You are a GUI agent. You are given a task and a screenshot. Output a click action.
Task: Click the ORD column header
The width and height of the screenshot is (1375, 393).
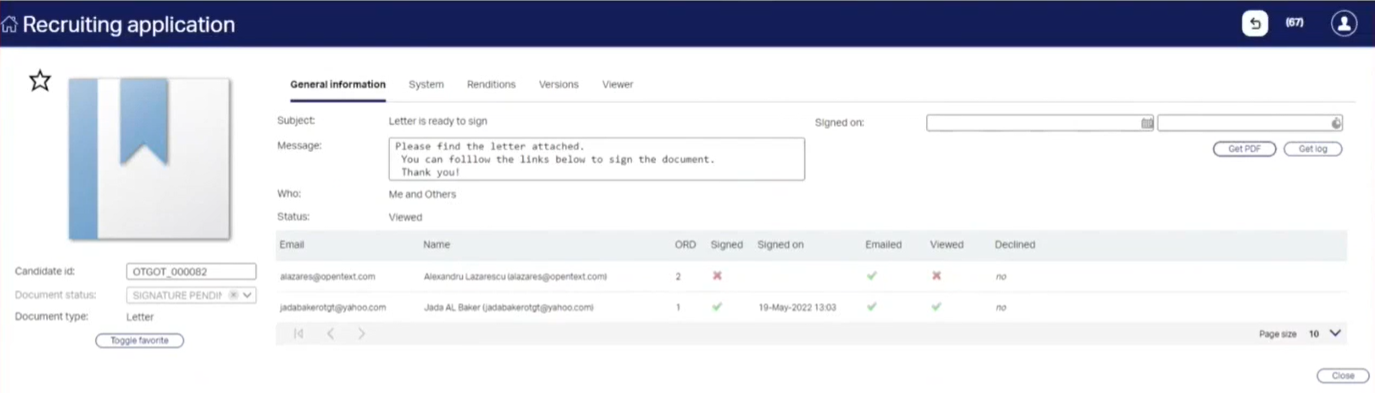(685, 244)
